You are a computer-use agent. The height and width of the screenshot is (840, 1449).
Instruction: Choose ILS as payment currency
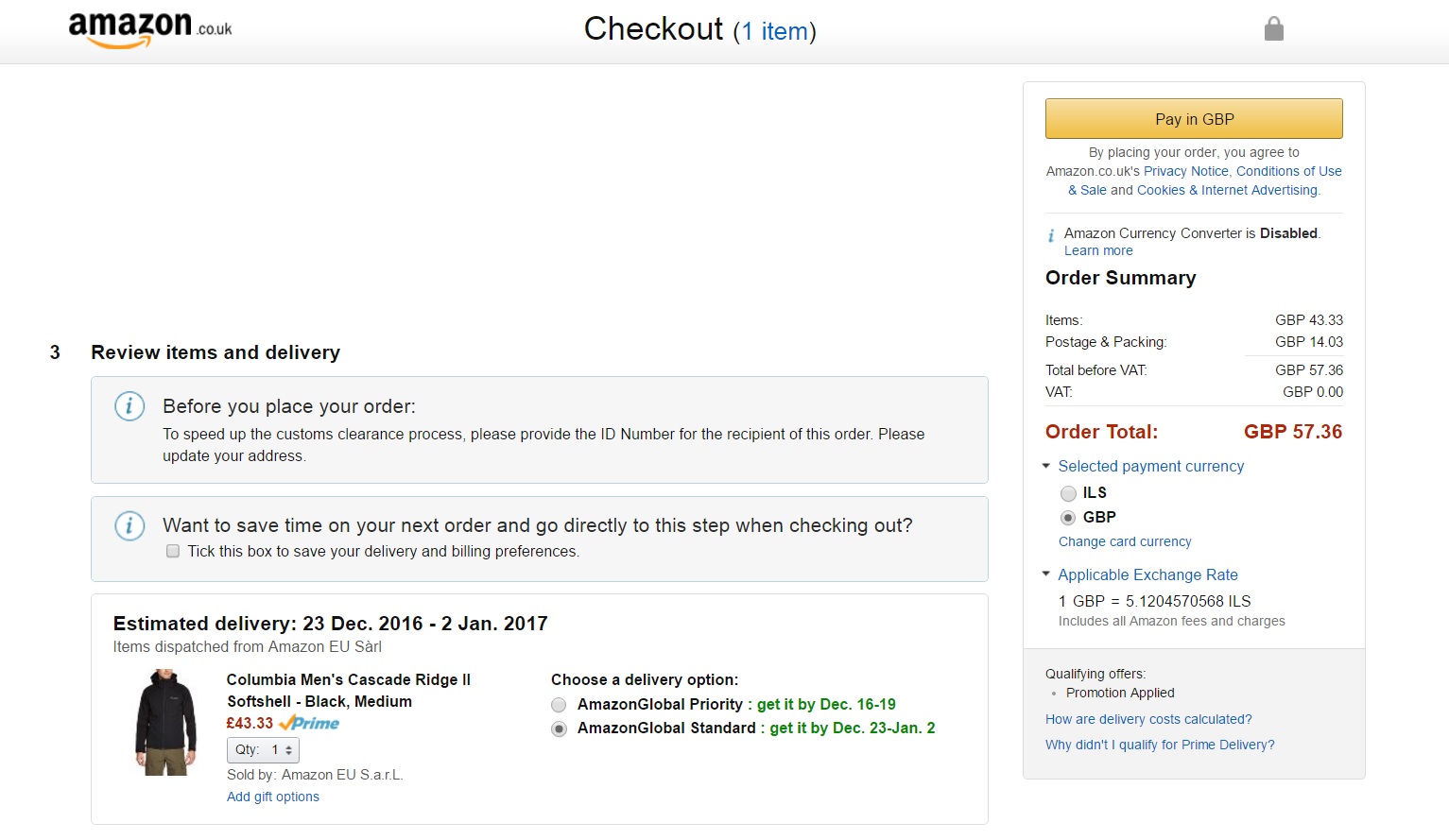[x=1068, y=493]
